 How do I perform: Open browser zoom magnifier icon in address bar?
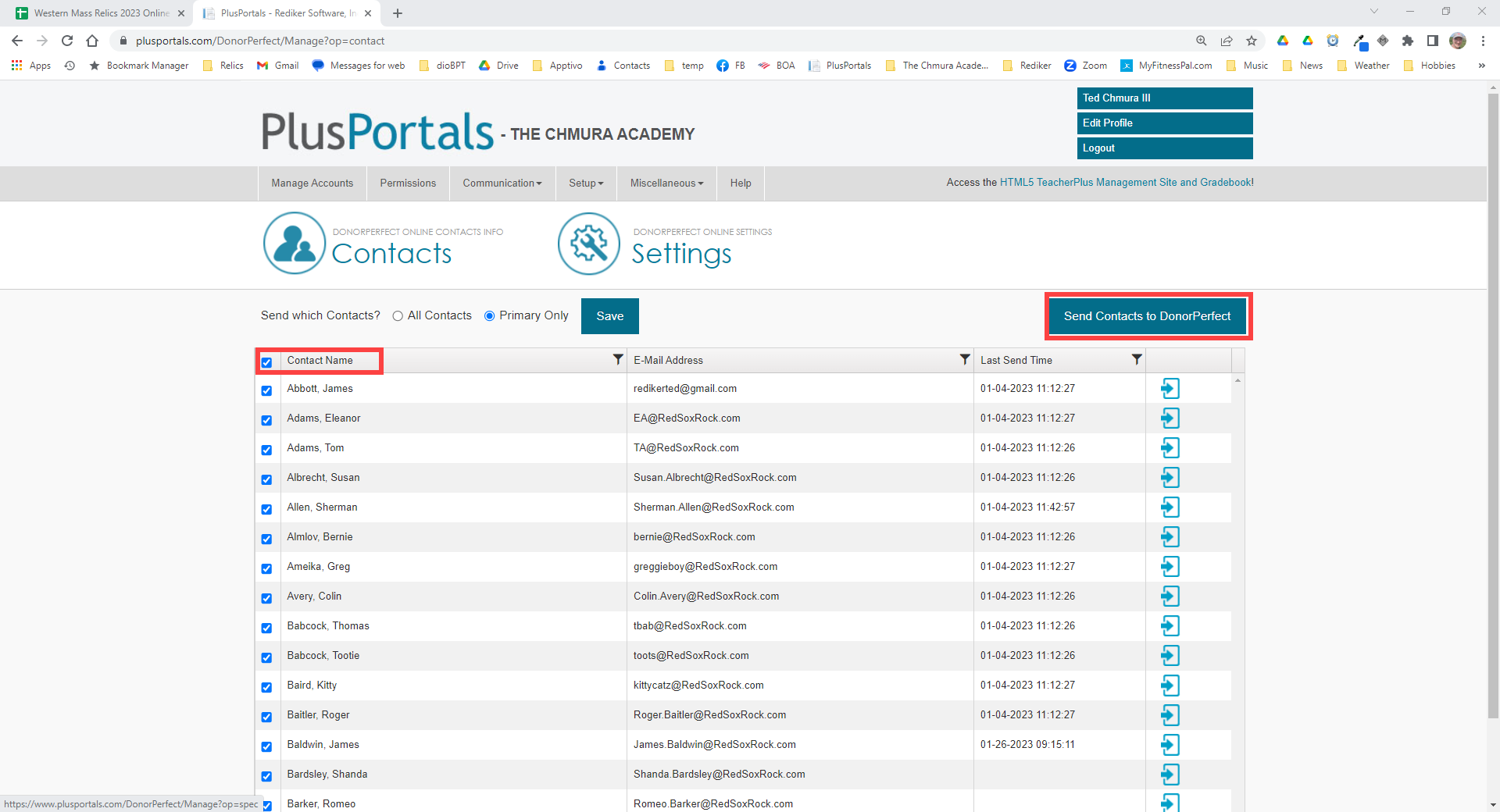tap(1202, 41)
